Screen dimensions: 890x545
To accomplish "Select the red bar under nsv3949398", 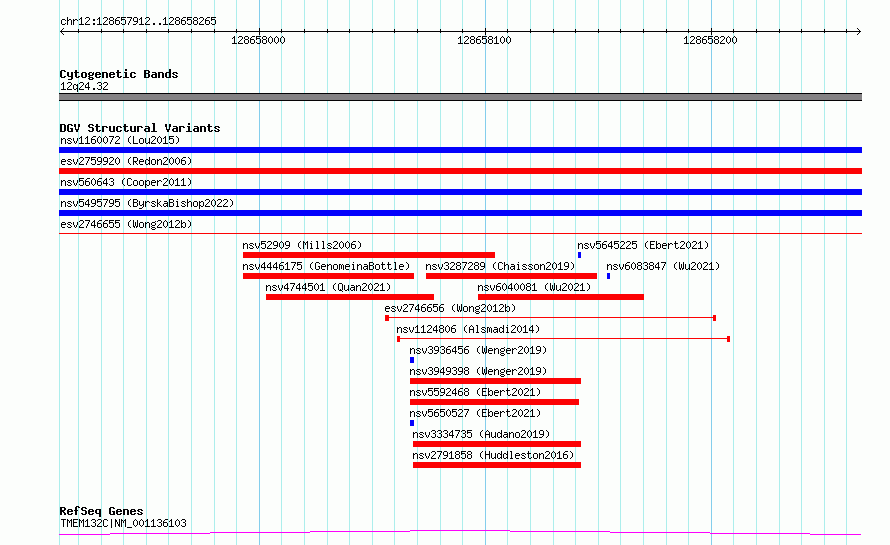I will point(496,382).
